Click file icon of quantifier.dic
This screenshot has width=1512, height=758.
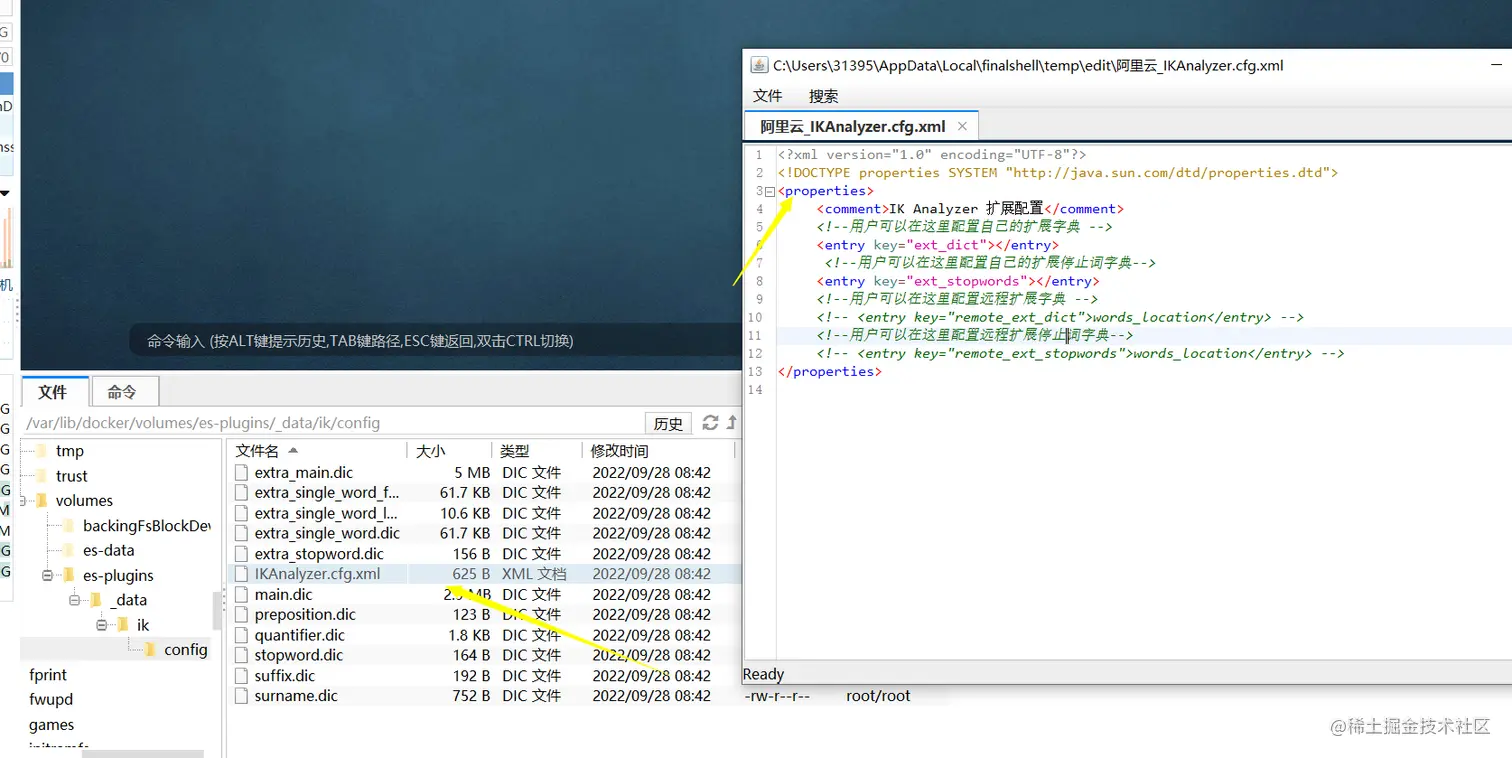[x=241, y=635]
